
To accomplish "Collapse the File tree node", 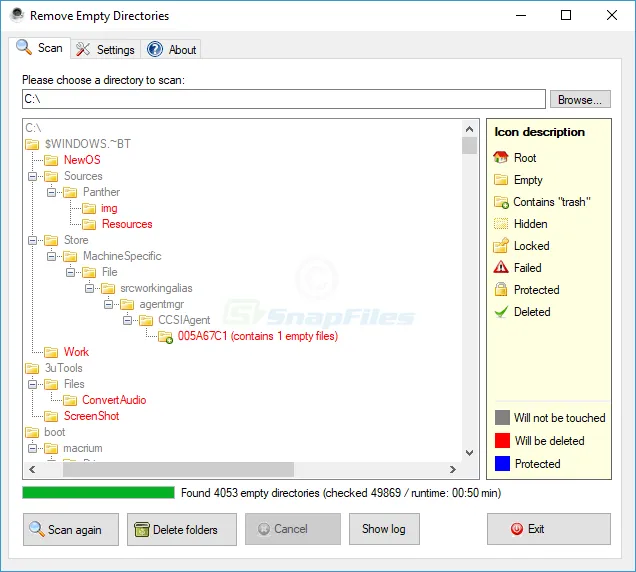I will pyautogui.click(x=71, y=272).
